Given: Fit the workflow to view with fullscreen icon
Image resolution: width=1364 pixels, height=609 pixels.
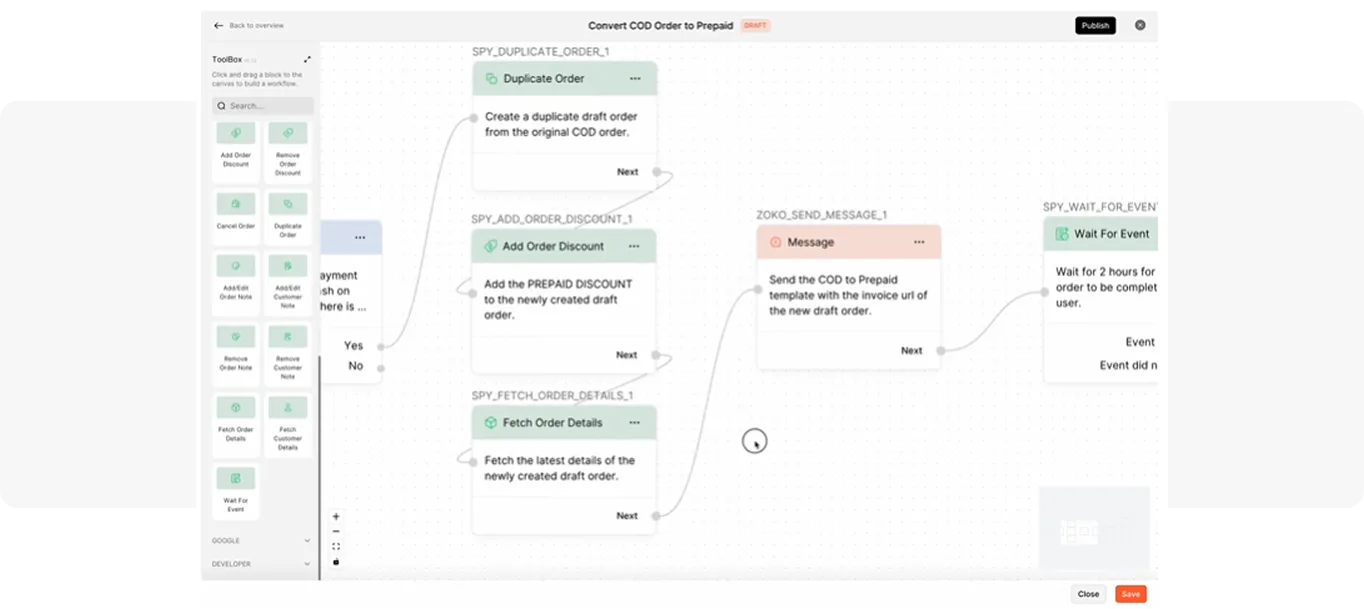Looking at the screenshot, I should point(336,545).
